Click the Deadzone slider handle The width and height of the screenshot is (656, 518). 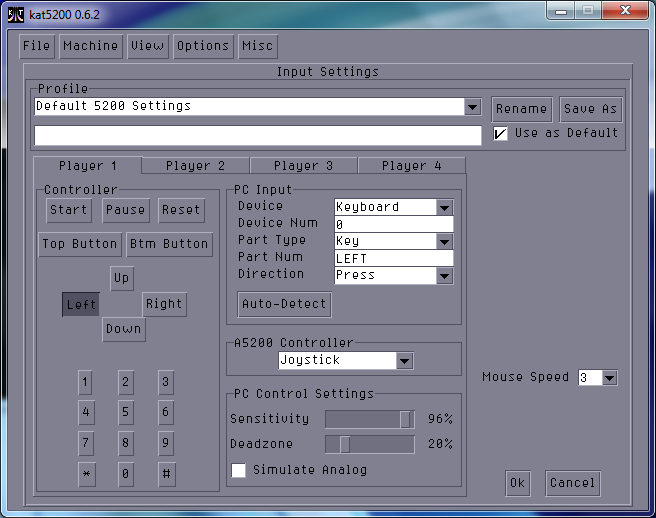point(345,444)
